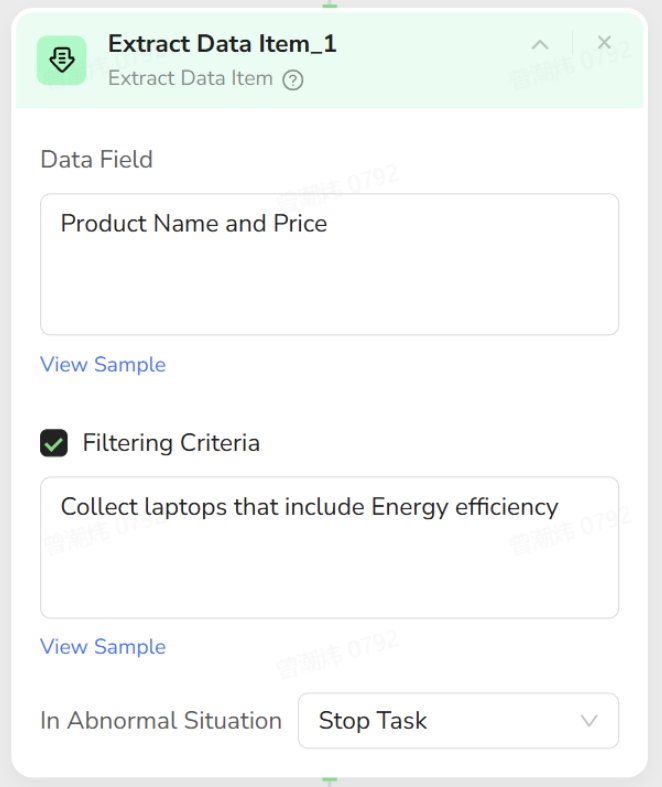The width and height of the screenshot is (662, 787).
Task: Click the bottom green connector node
Action: click(330, 781)
